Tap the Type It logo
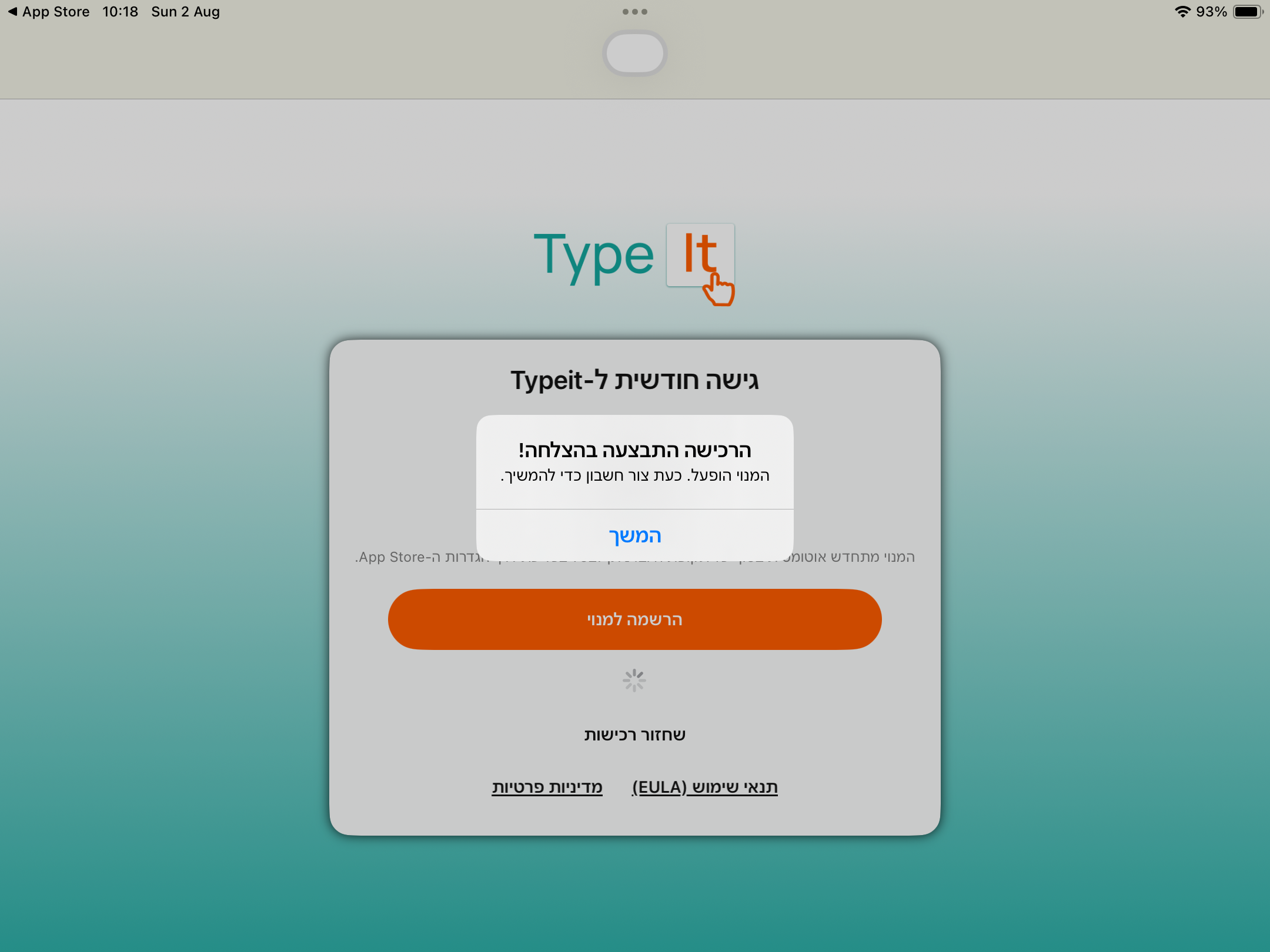The width and height of the screenshot is (1270, 952). coord(634,264)
